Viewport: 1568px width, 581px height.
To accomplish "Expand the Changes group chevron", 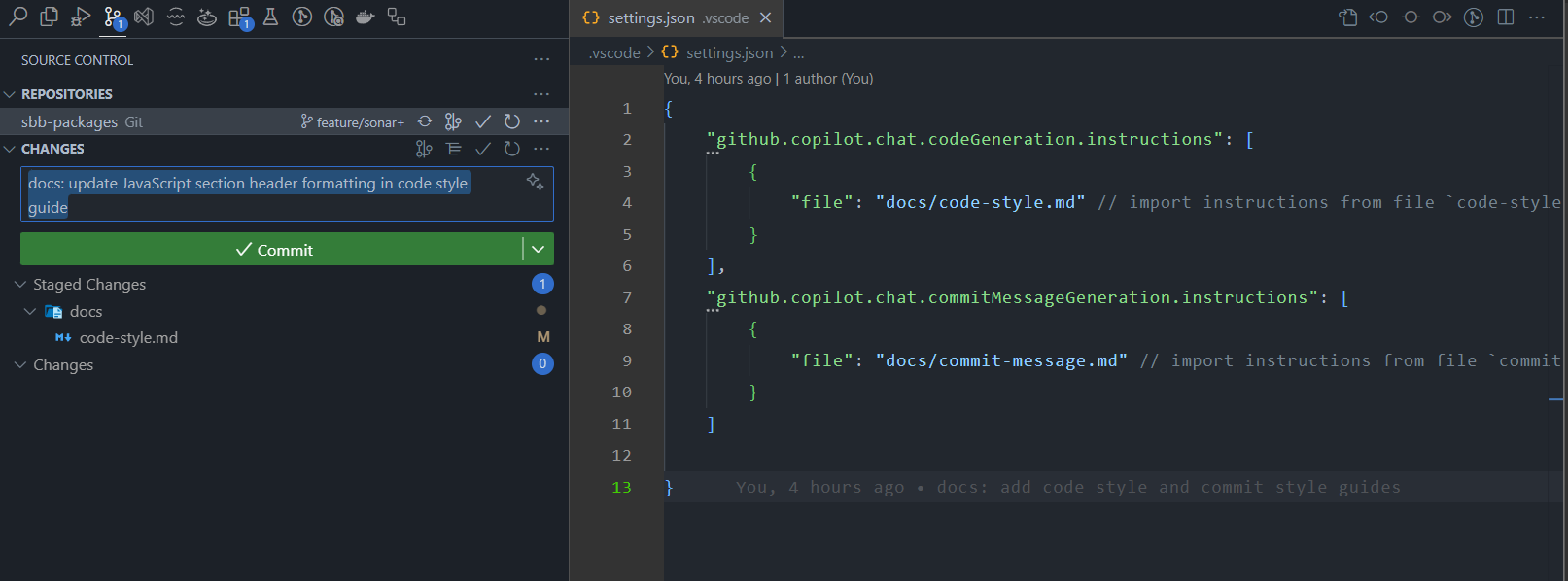I will click(x=20, y=364).
